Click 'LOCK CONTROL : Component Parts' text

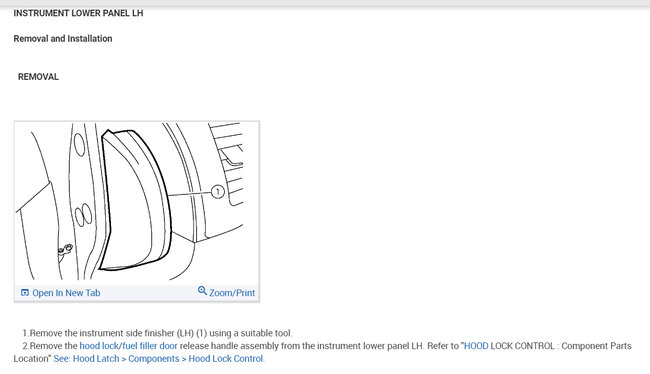(x=561, y=346)
